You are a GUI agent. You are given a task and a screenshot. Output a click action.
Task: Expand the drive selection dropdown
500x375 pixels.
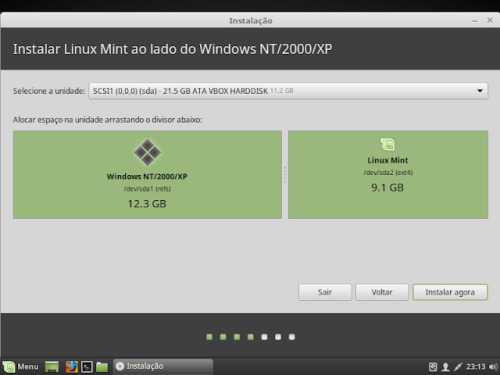coord(288,91)
